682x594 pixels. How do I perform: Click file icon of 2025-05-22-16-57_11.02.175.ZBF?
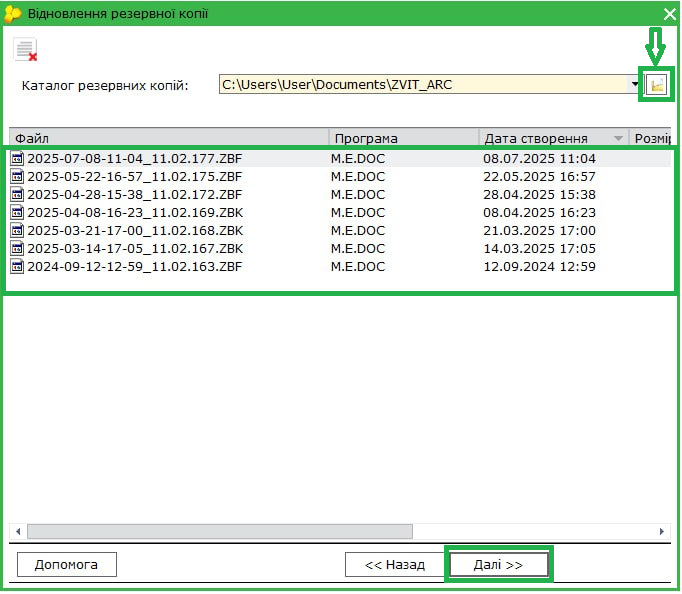(x=17, y=176)
